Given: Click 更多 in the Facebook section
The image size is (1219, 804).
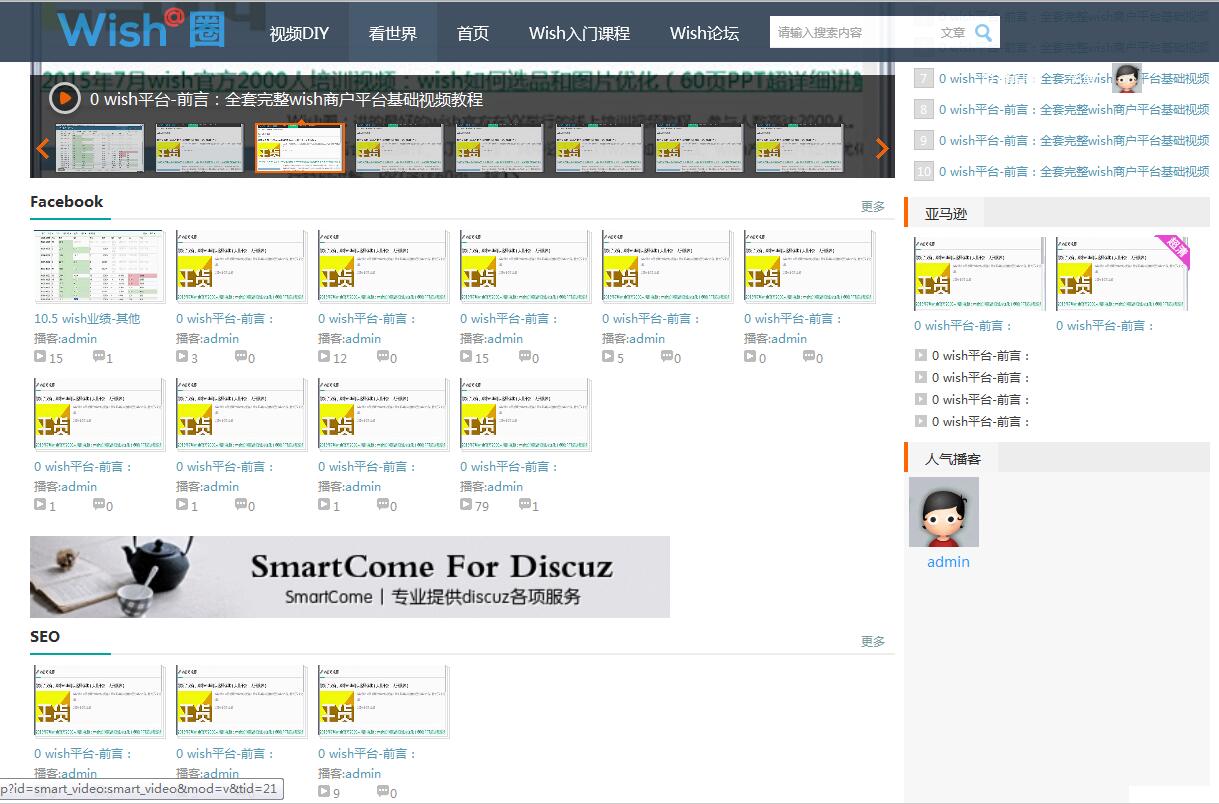Looking at the screenshot, I should [x=873, y=206].
